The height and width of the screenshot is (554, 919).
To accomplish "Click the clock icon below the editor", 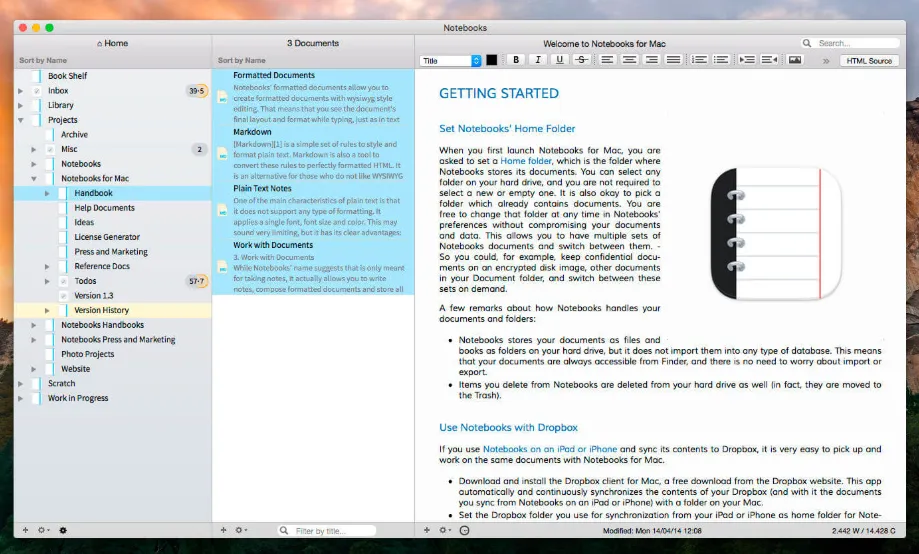I will click(464, 530).
